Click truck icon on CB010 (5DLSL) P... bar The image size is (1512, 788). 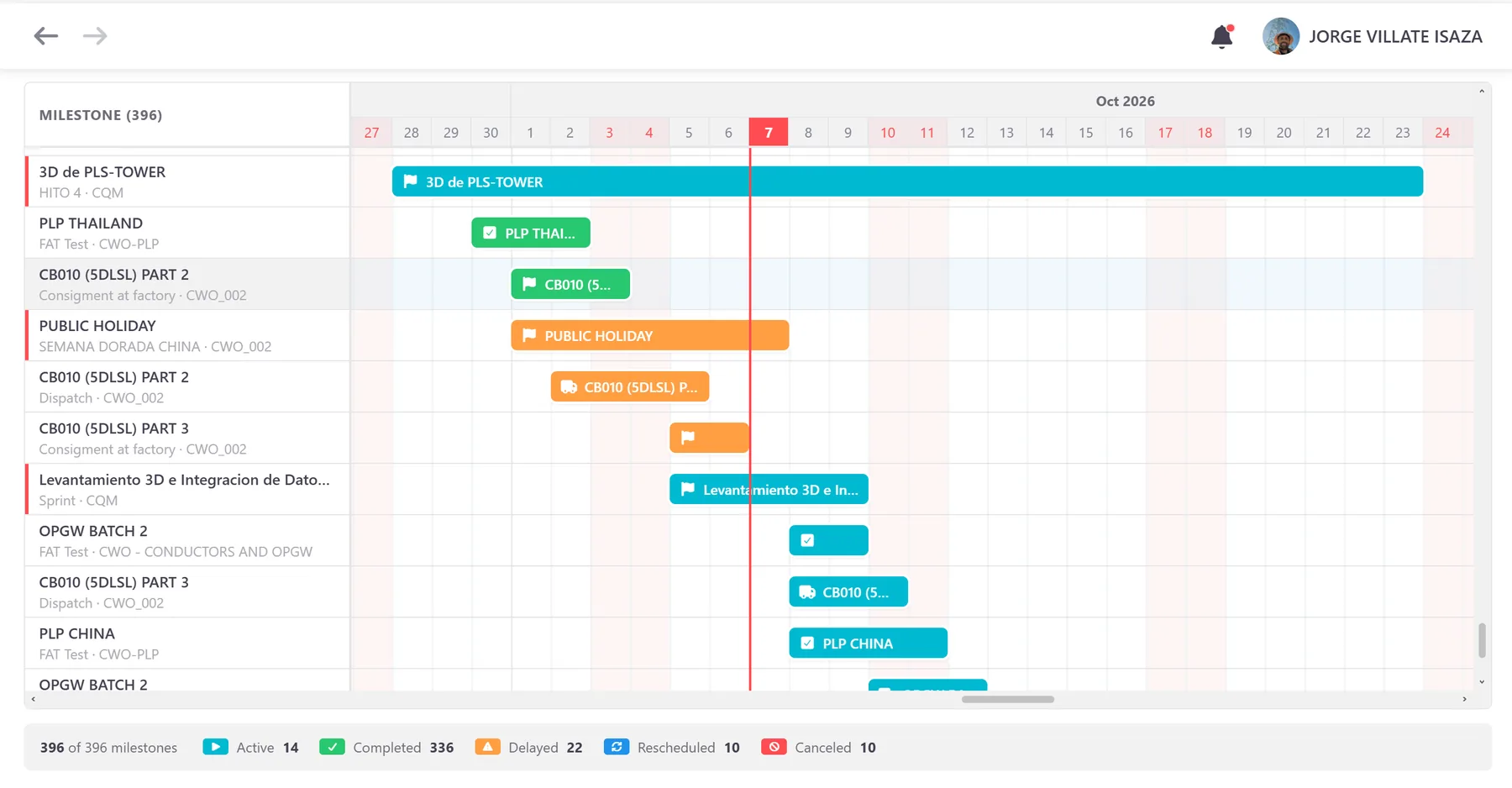[x=569, y=386]
